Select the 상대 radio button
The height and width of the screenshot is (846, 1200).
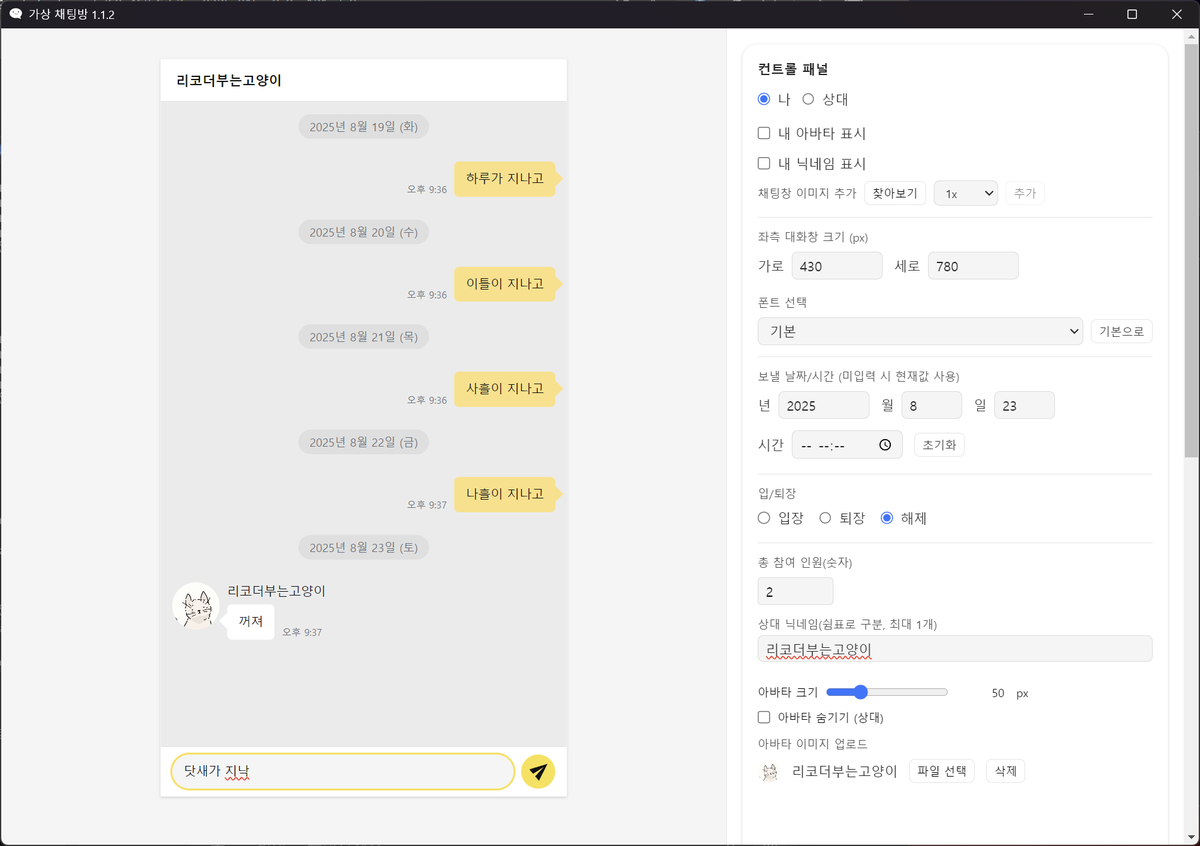(808, 99)
